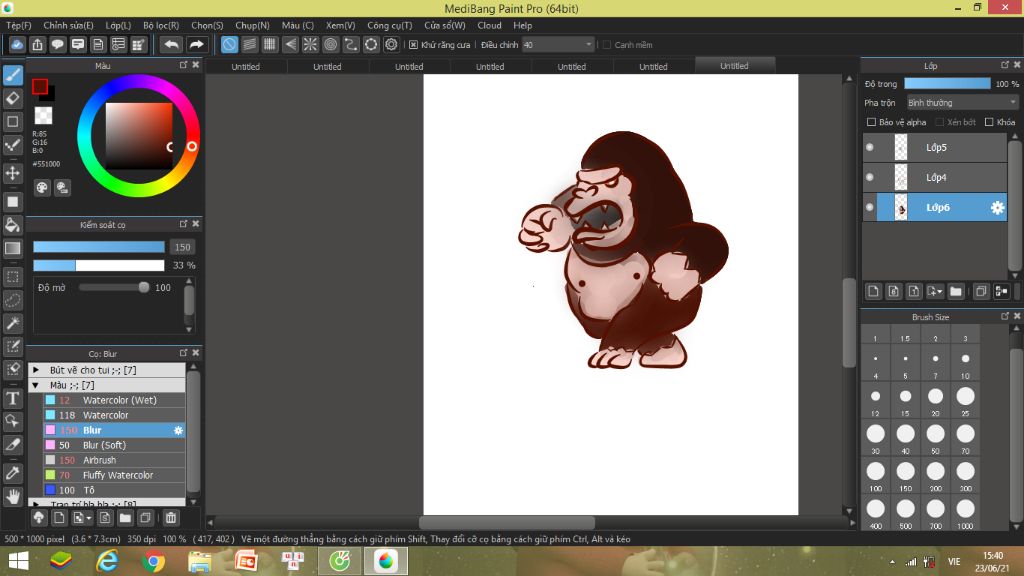1024x576 pixels.
Task: Choose the Airbrush brush
Action: click(114, 460)
